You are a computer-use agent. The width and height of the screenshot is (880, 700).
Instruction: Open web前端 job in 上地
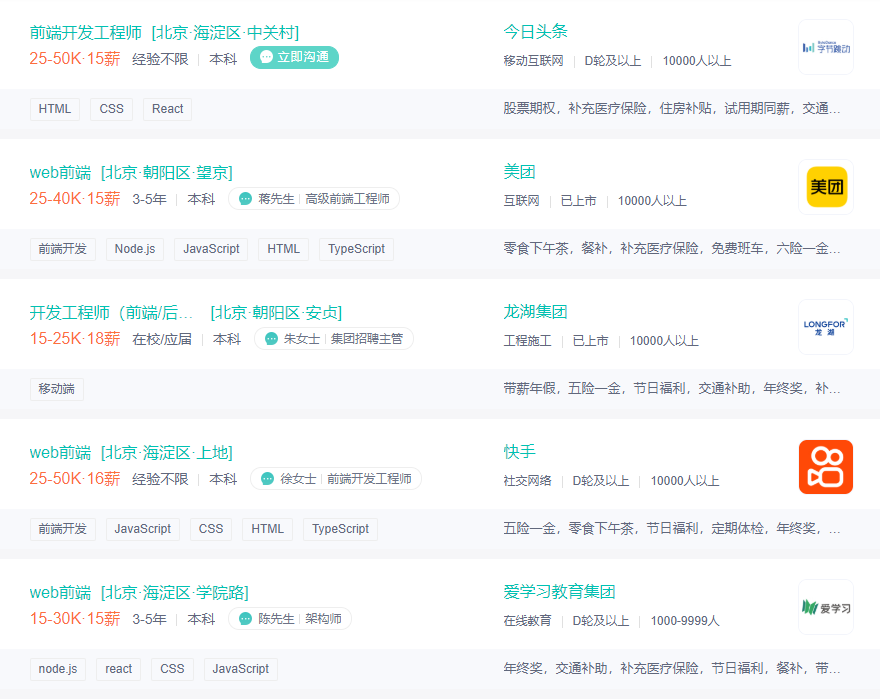coord(60,452)
